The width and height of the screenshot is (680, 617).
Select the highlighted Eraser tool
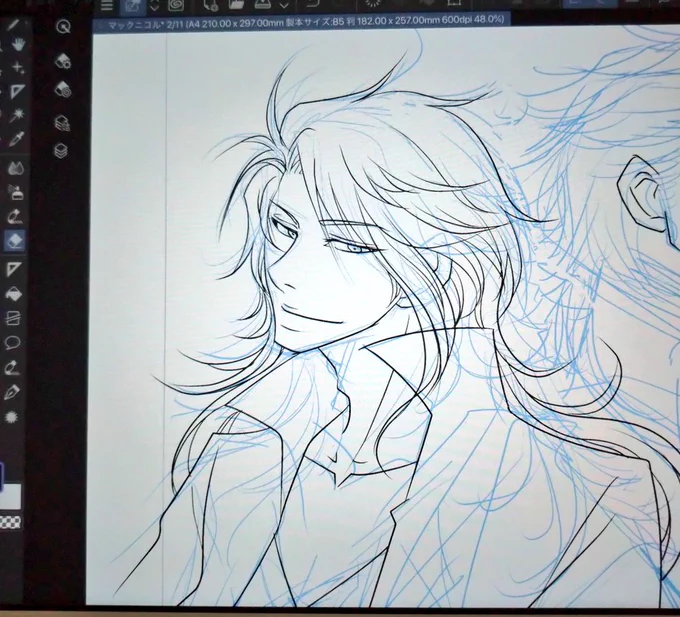point(14,240)
